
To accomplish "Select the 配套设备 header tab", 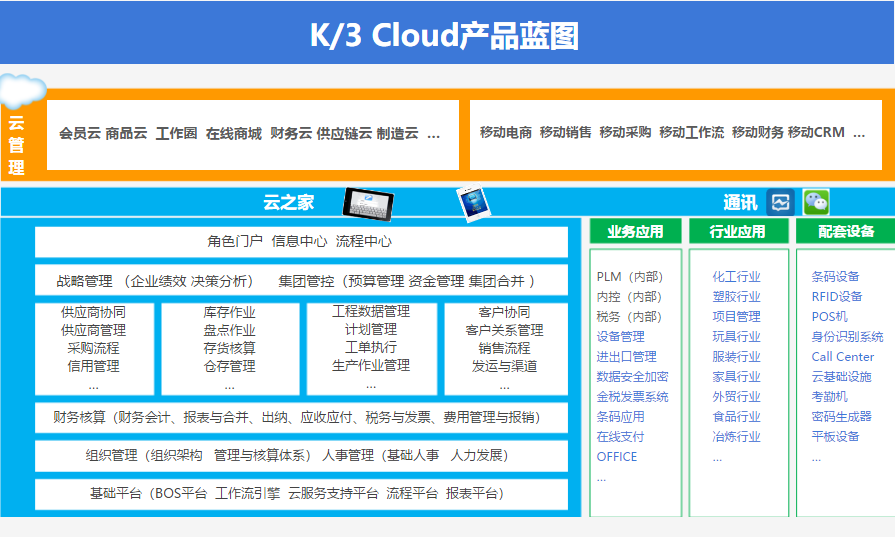I will pos(846,231).
